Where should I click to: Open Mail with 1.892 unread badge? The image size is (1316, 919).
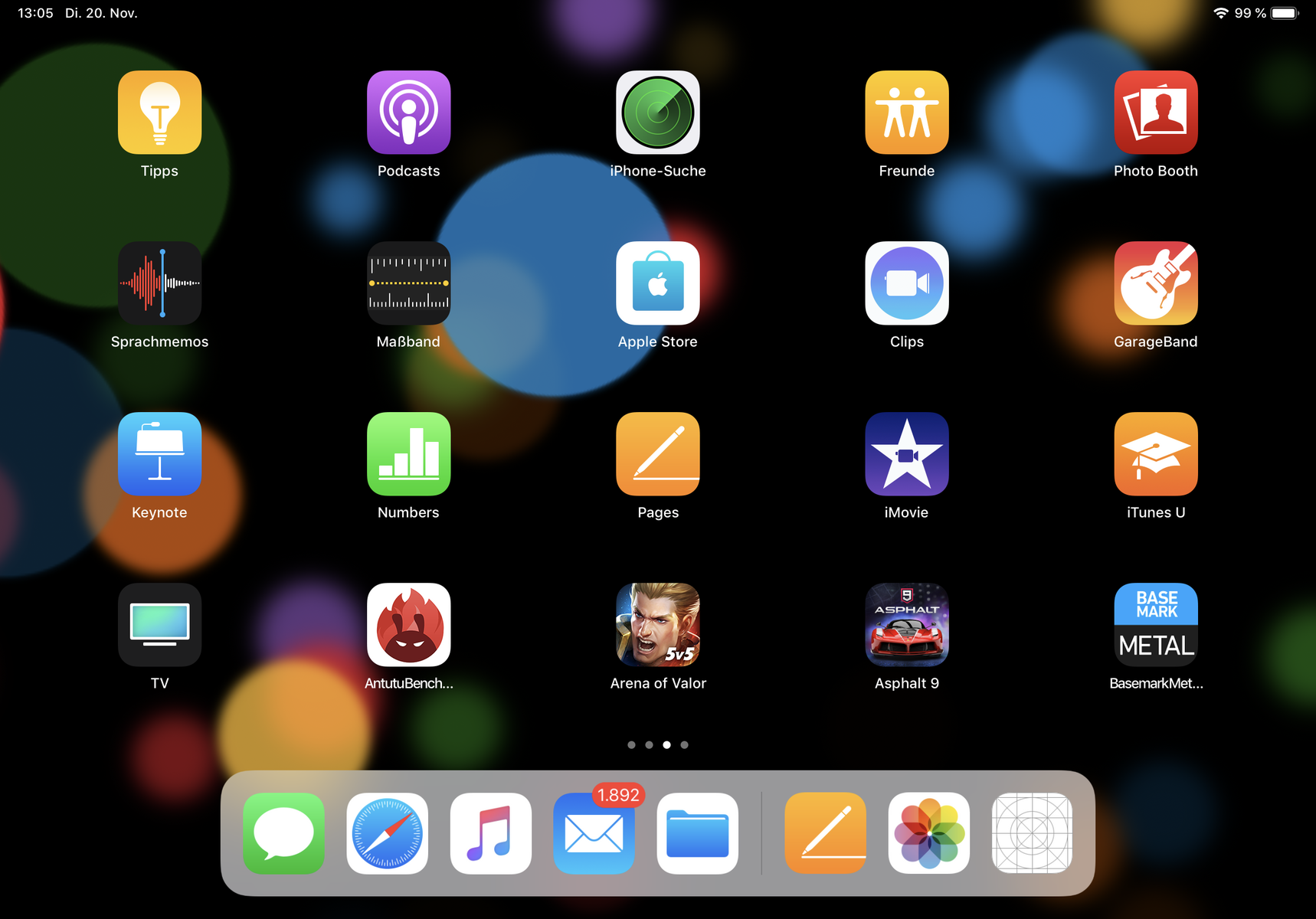(x=594, y=833)
